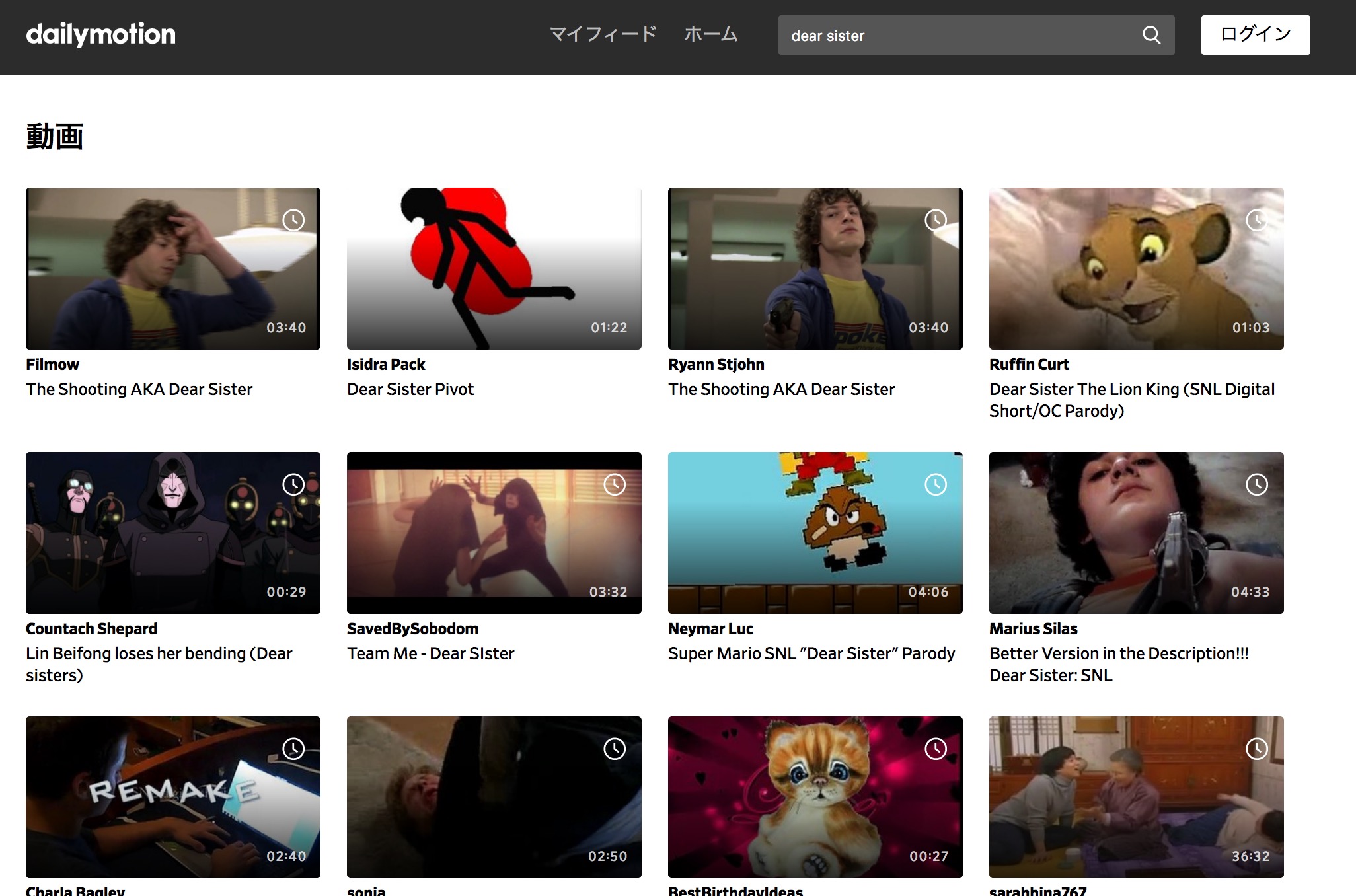Open Filmow's Shooting AKA Dear Sister thumbnail
Image resolution: width=1356 pixels, height=896 pixels.
pos(173,268)
